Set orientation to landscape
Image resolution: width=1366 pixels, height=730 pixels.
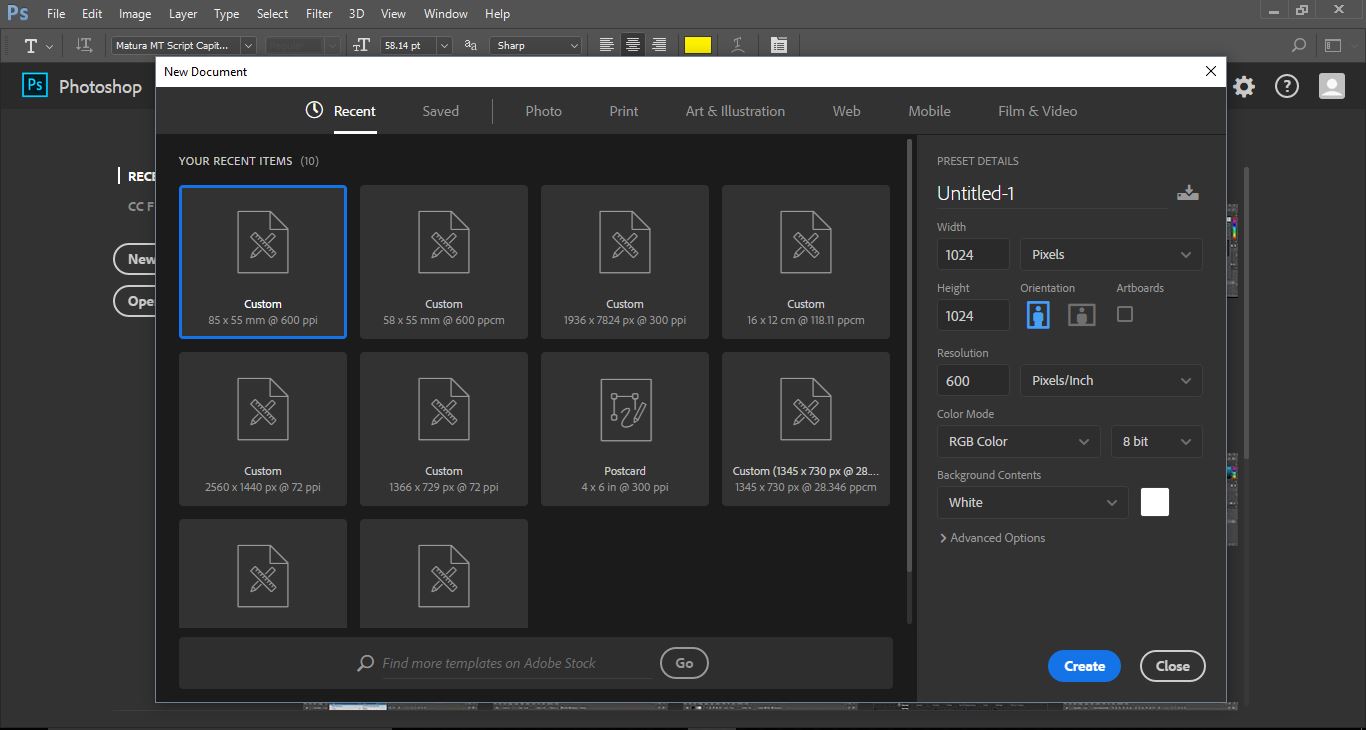pyautogui.click(x=1082, y=315)
